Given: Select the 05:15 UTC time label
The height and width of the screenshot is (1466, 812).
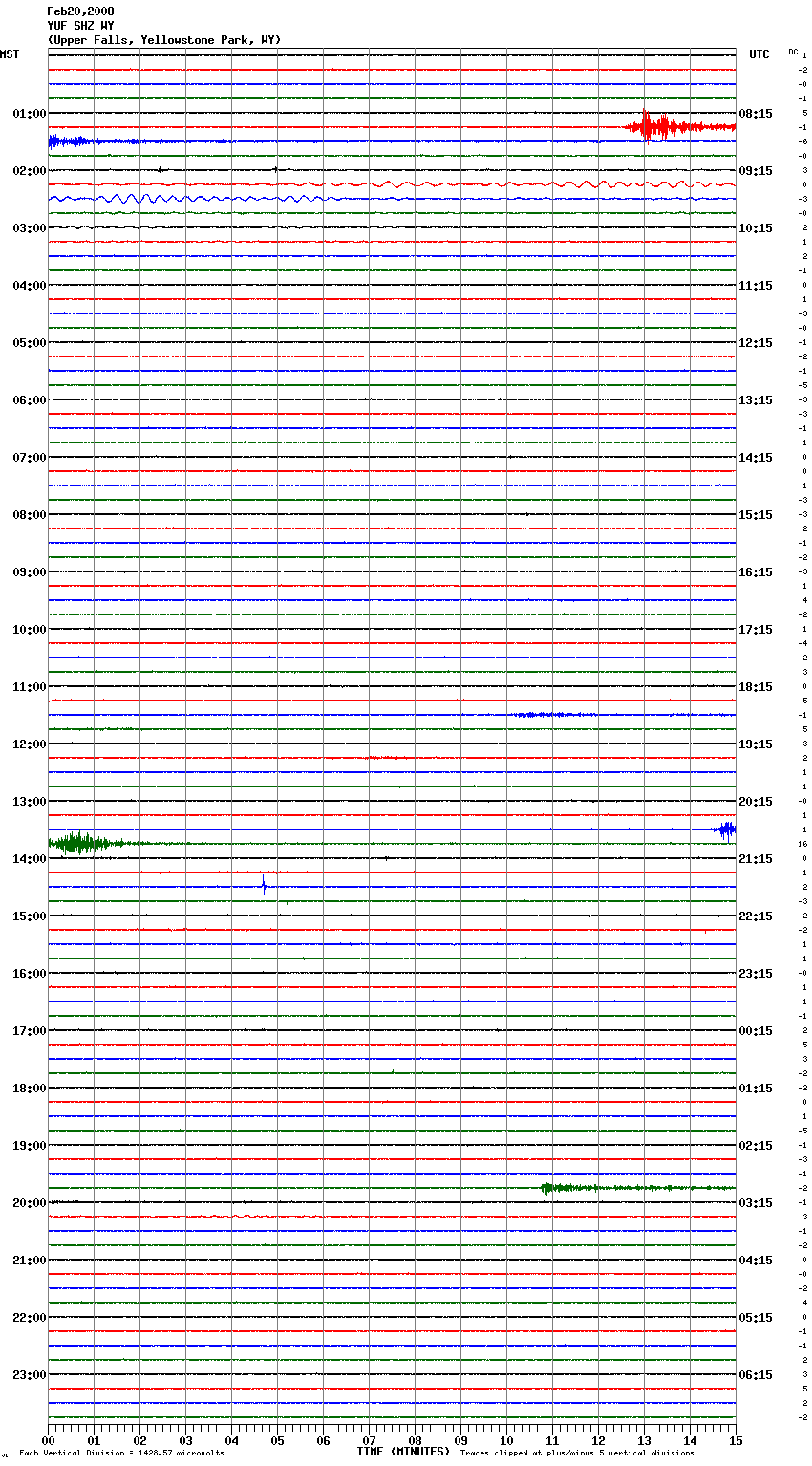Looking at the screenshot, I should point(756,1318).
